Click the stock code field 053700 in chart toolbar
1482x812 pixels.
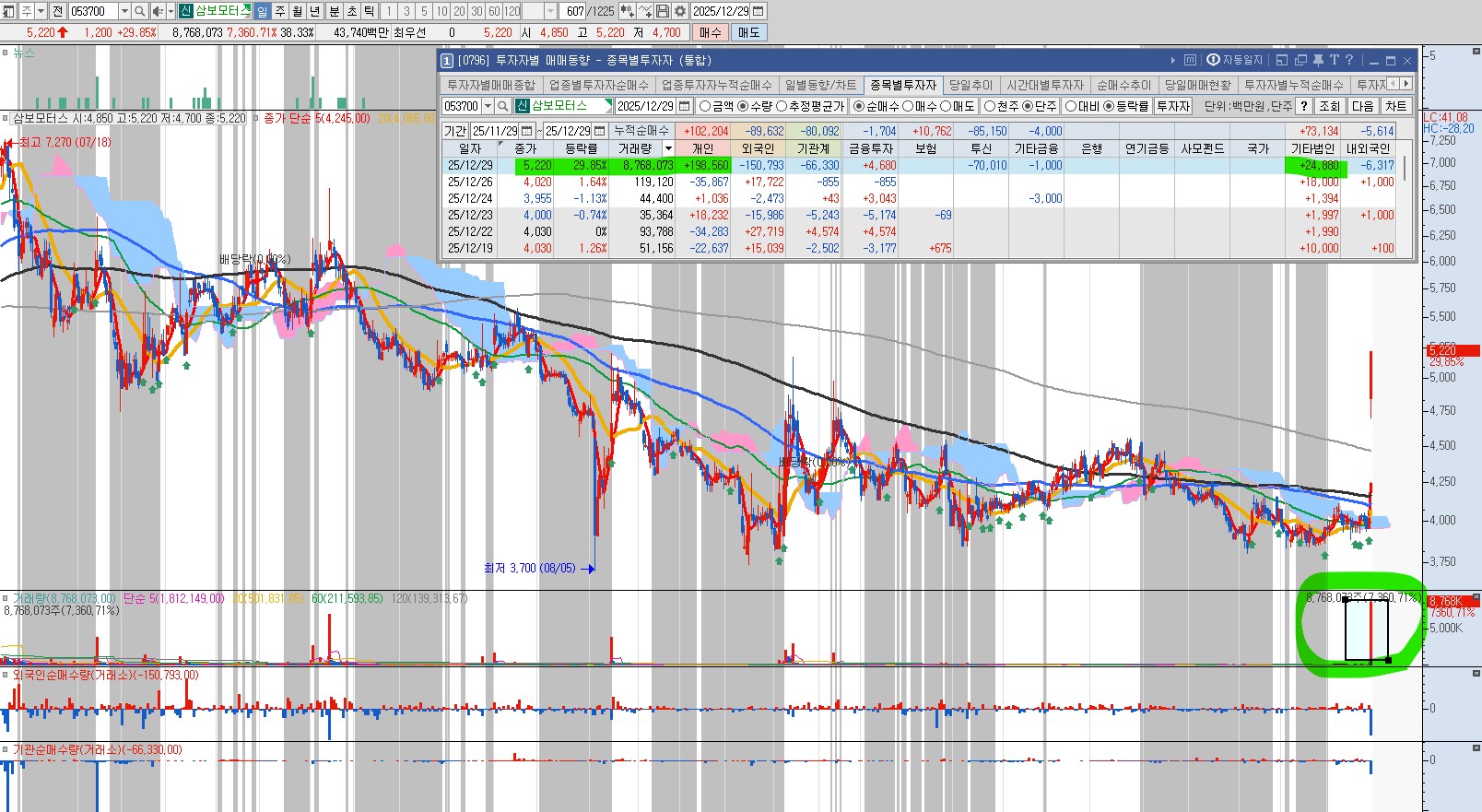pyautogui.click(x=93, y=11)
